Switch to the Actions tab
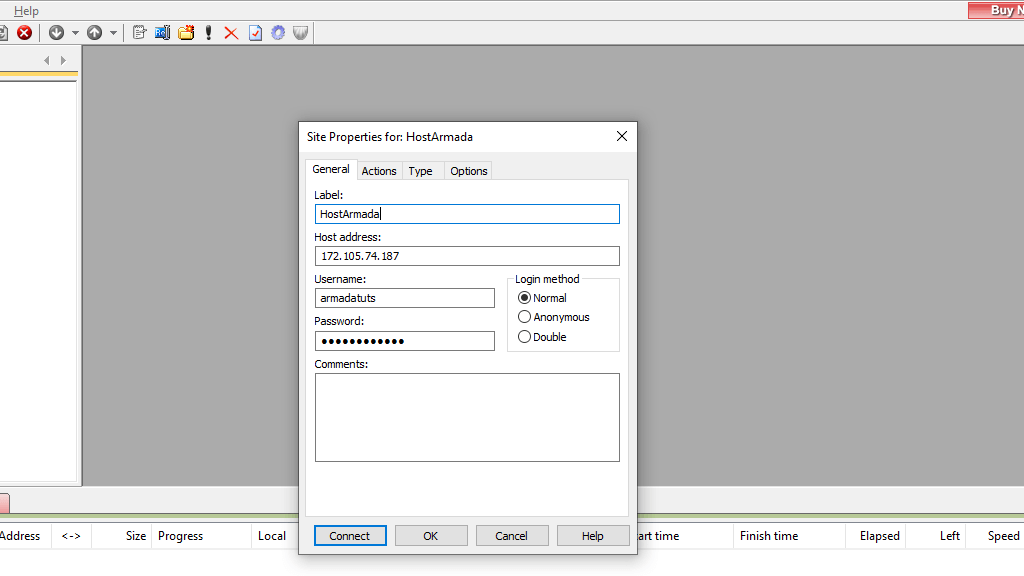This screenshot has height=576, width=1024. (x=379, y=170)
